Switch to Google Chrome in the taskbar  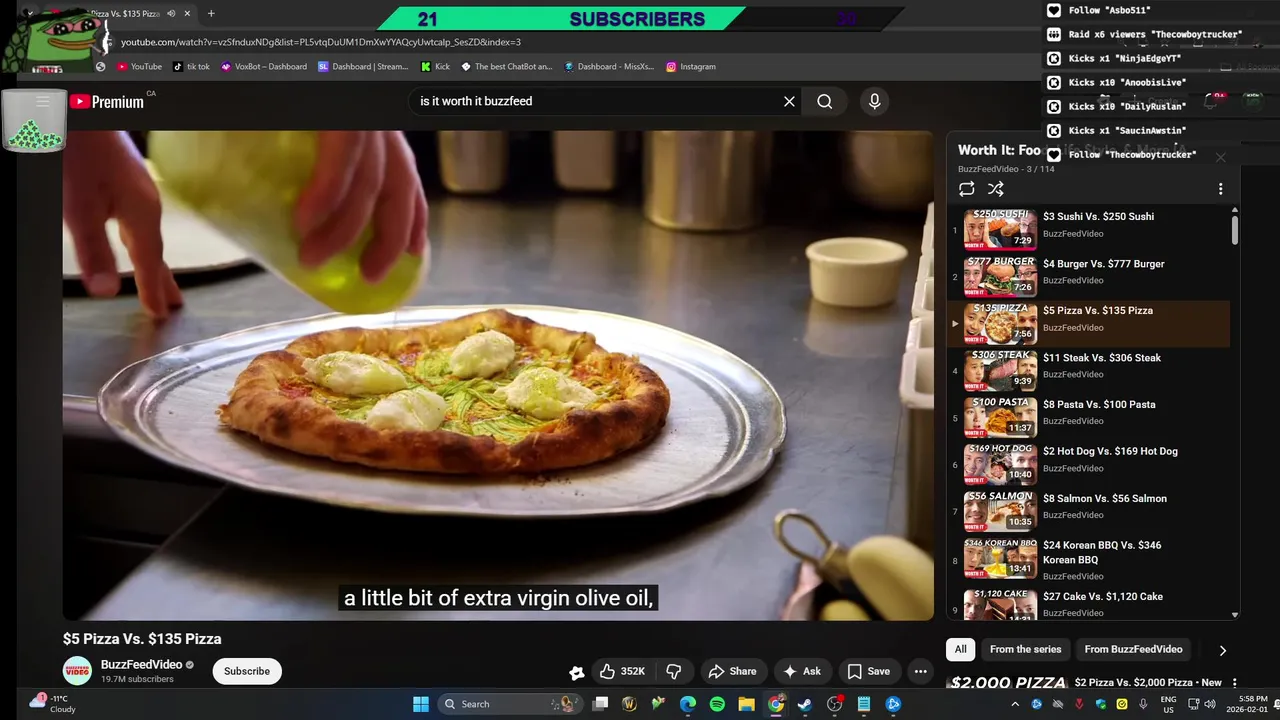776,704
